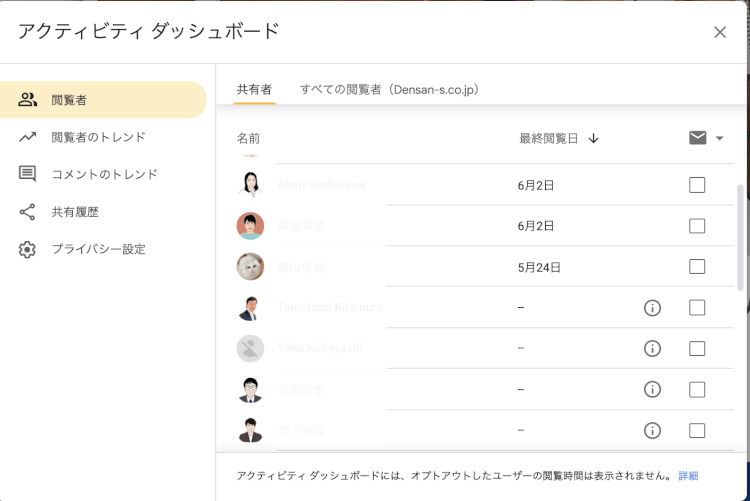Check the box in the glasses-avatar row
The width and height of the screenshot is (750, 501).
pos(697,390)
